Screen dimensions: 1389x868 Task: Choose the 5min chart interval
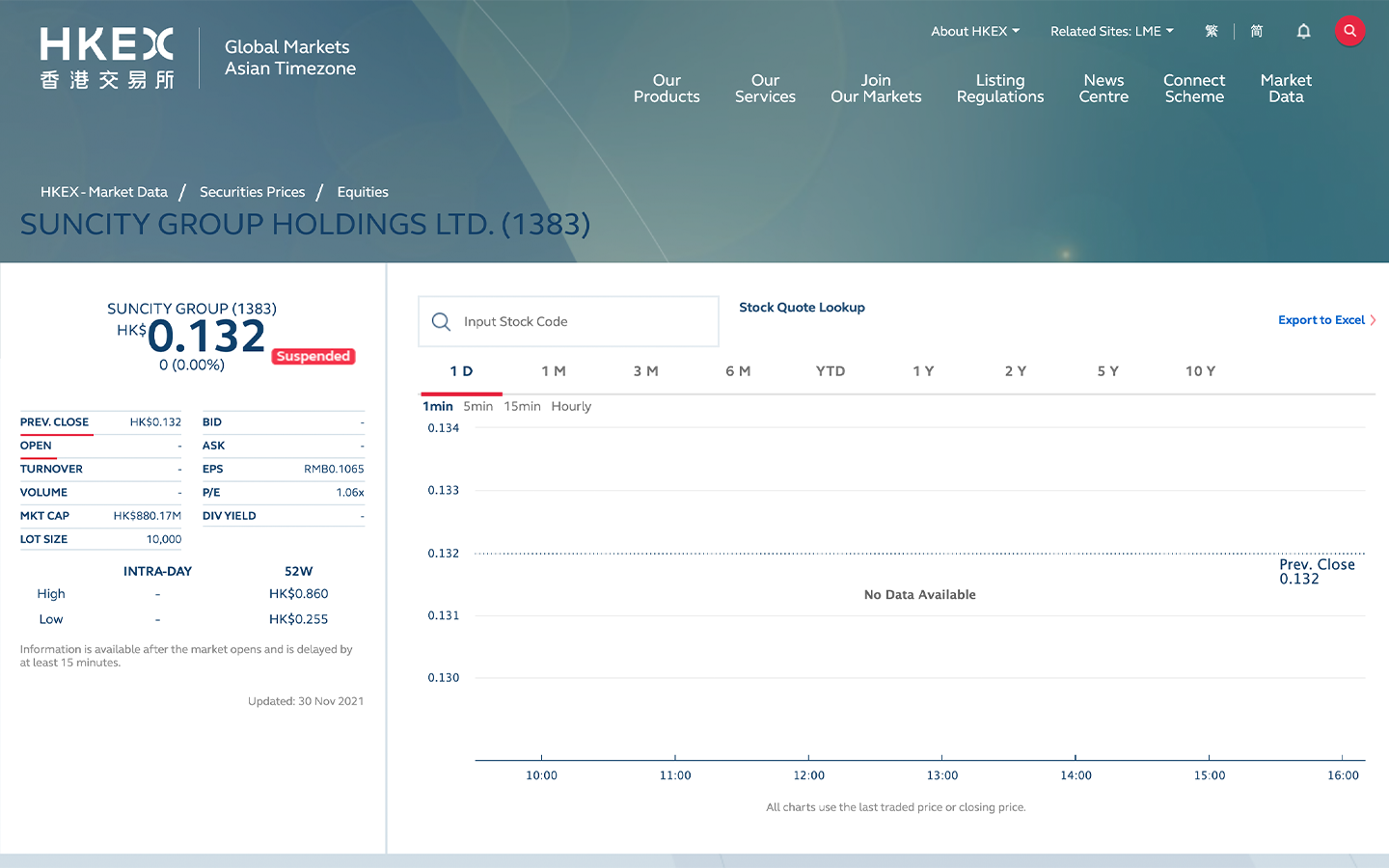477,406
